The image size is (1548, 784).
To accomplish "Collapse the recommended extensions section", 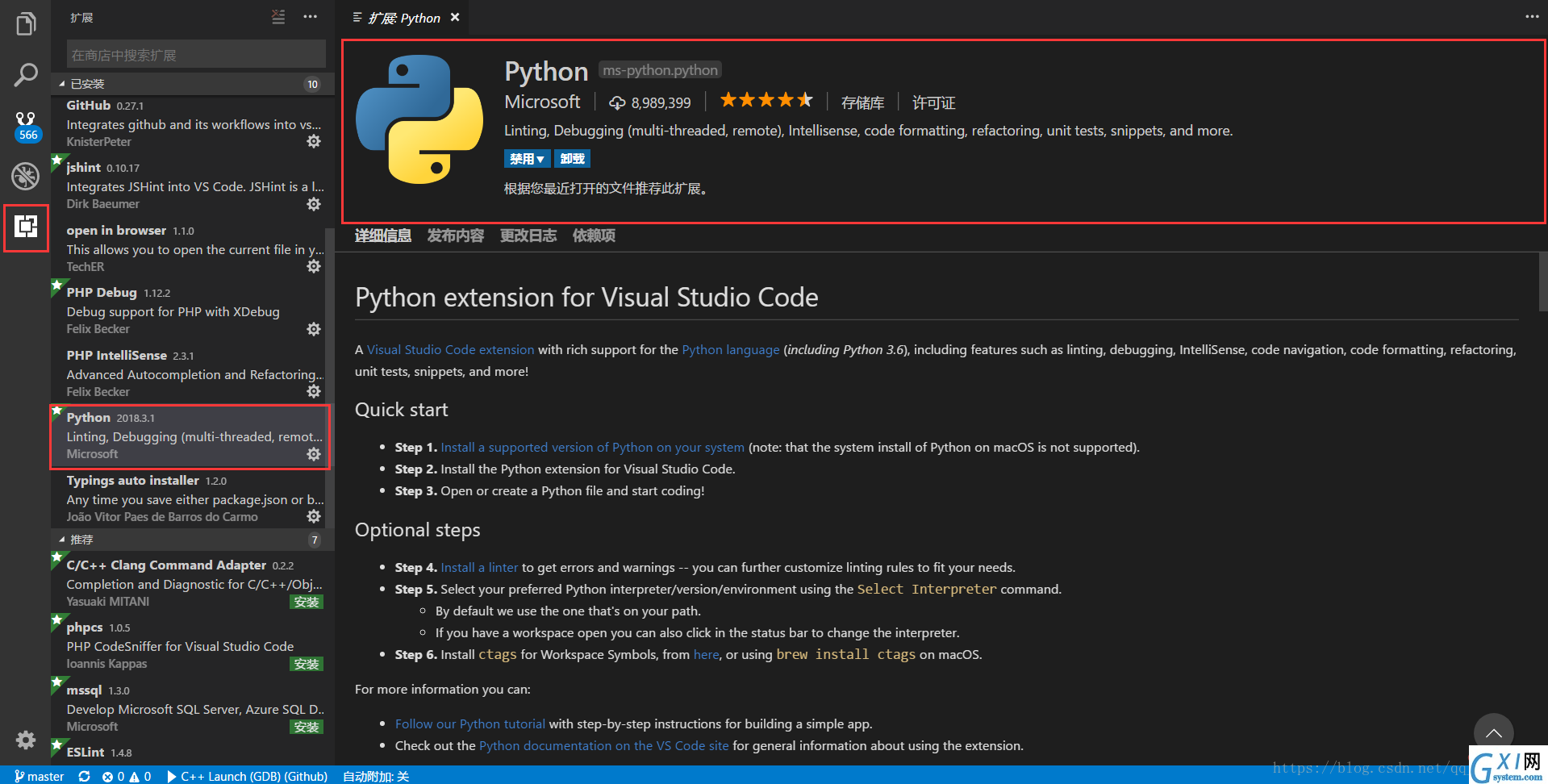I will click(192, 540).
